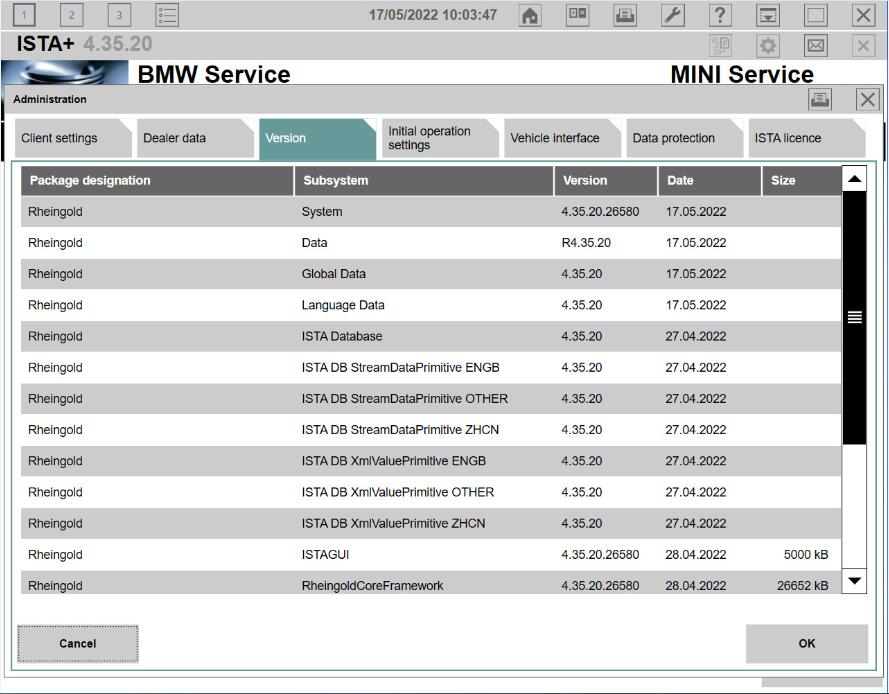Click the scroll down arrow of the table
The width and height of the screenshot is (889, 694).
coord(854,581)
